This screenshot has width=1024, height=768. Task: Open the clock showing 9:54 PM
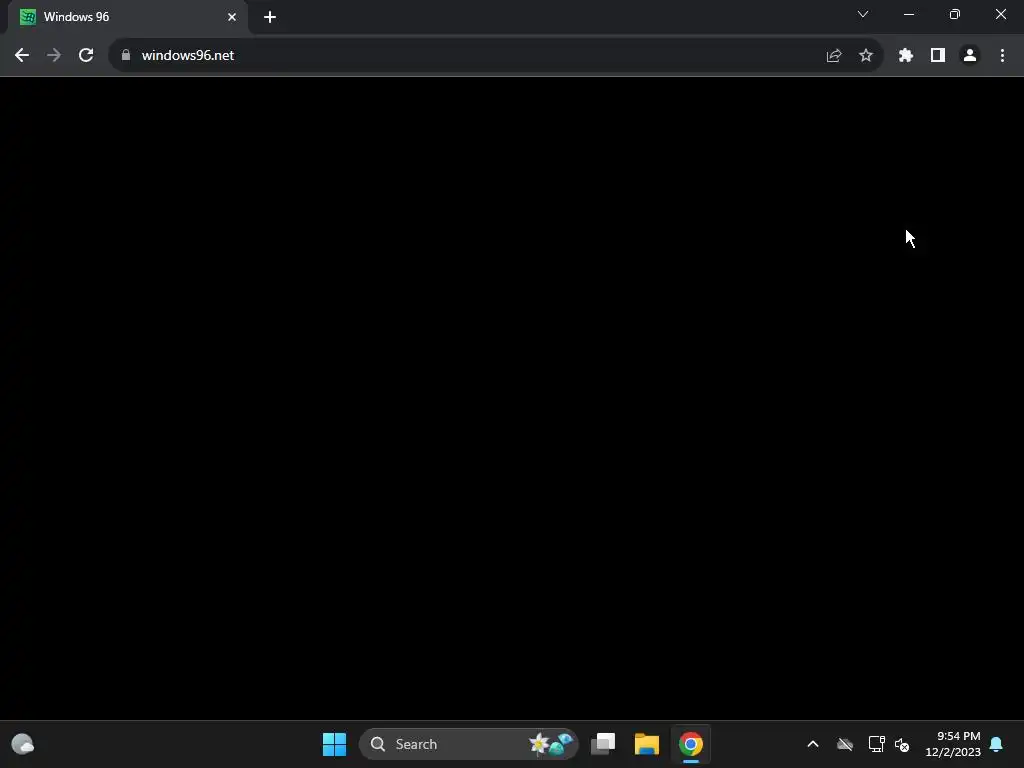[953, 744]
